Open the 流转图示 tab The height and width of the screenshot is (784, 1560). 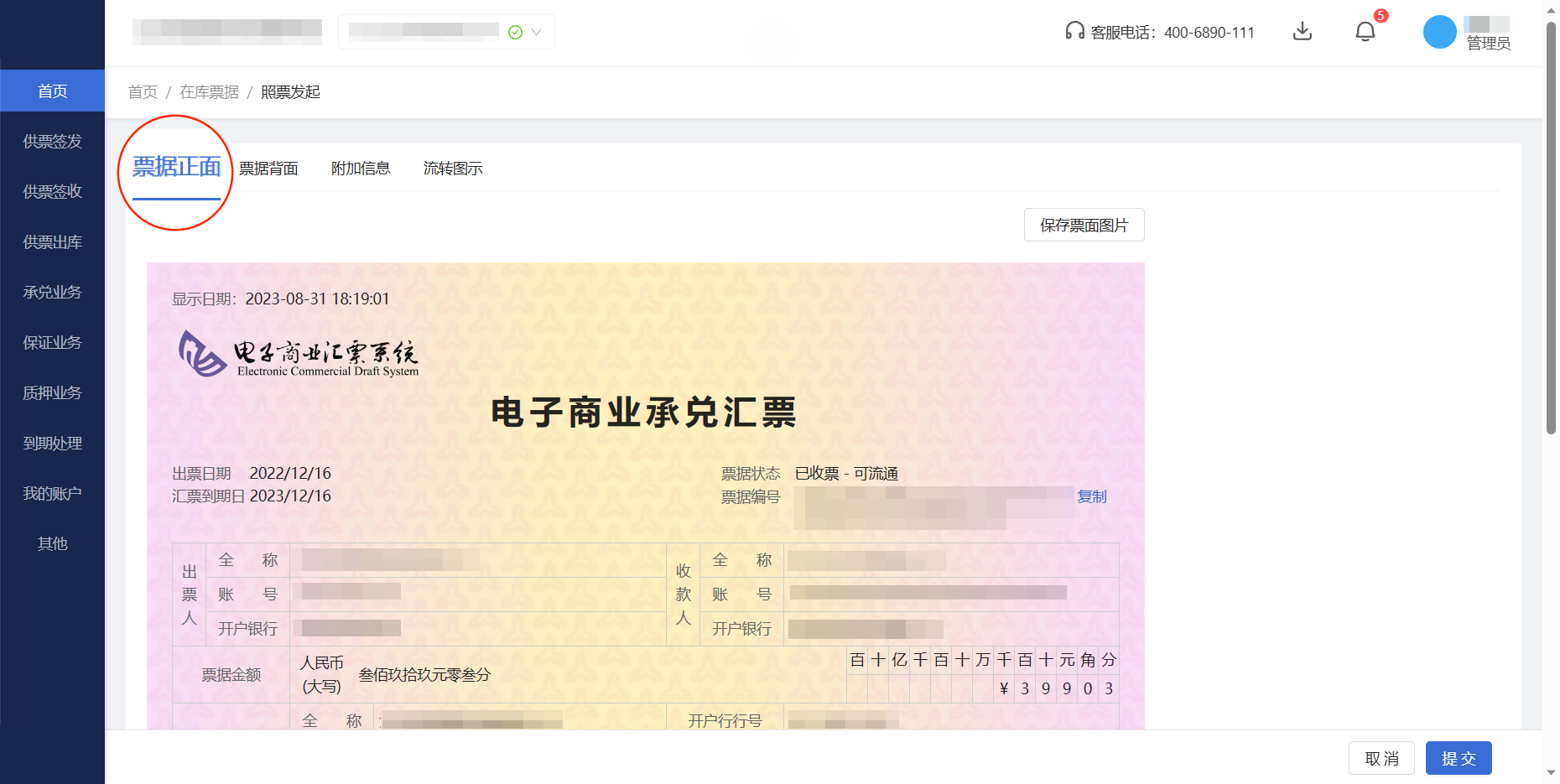453,169
